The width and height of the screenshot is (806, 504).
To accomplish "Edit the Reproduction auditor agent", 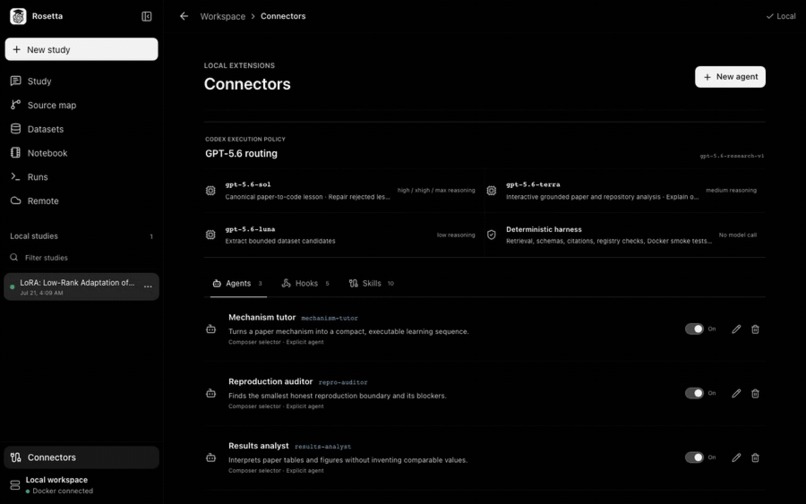I will click(737, 393).
